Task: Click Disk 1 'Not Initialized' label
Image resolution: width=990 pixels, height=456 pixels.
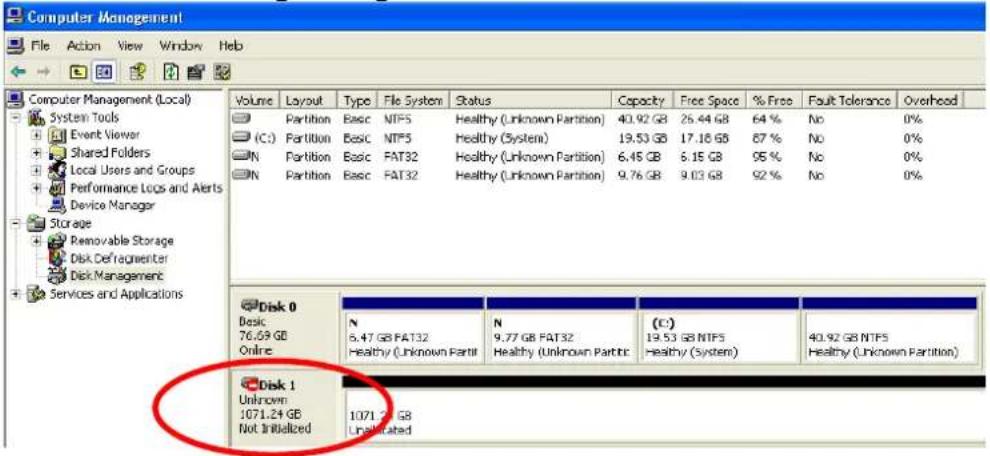Action: tap(275, 428)
